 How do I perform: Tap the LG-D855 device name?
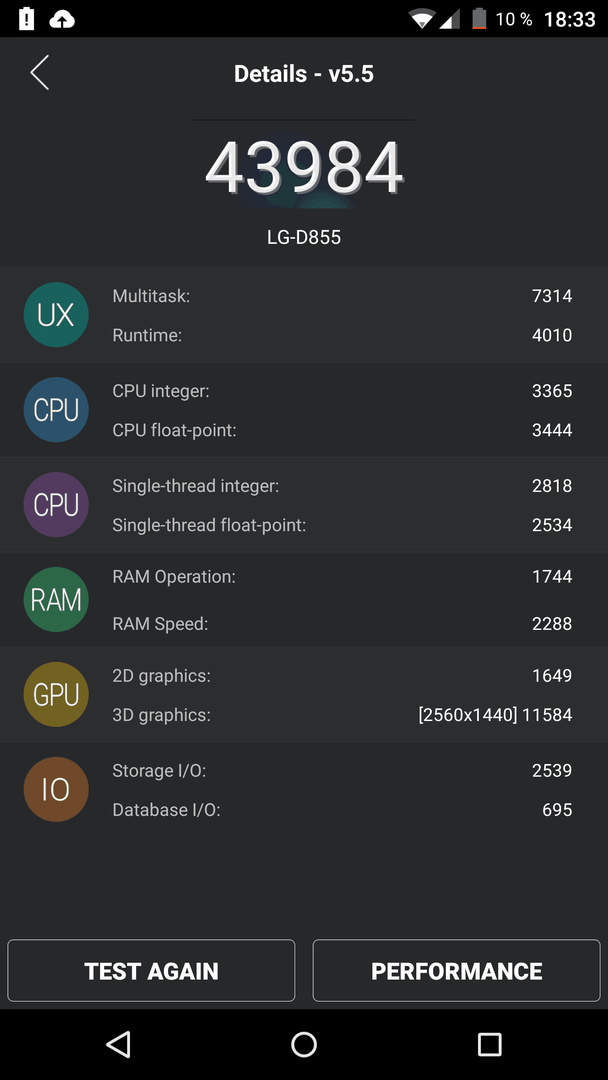coord(304,238)
